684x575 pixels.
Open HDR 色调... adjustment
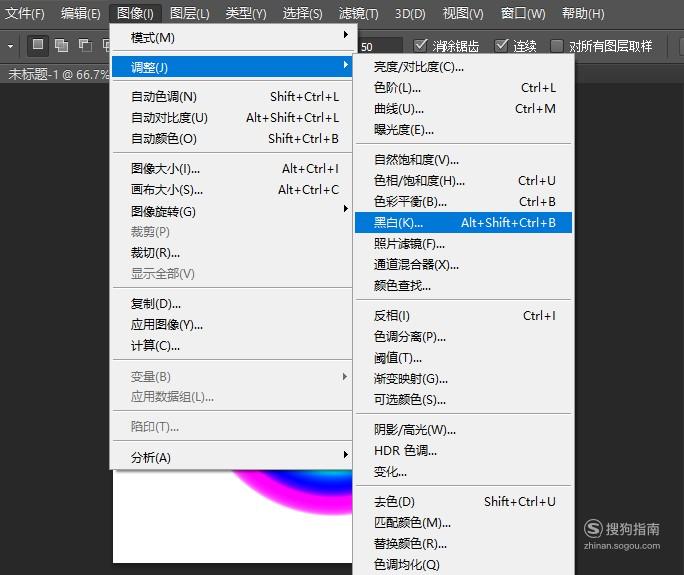[x=463, y=451]
